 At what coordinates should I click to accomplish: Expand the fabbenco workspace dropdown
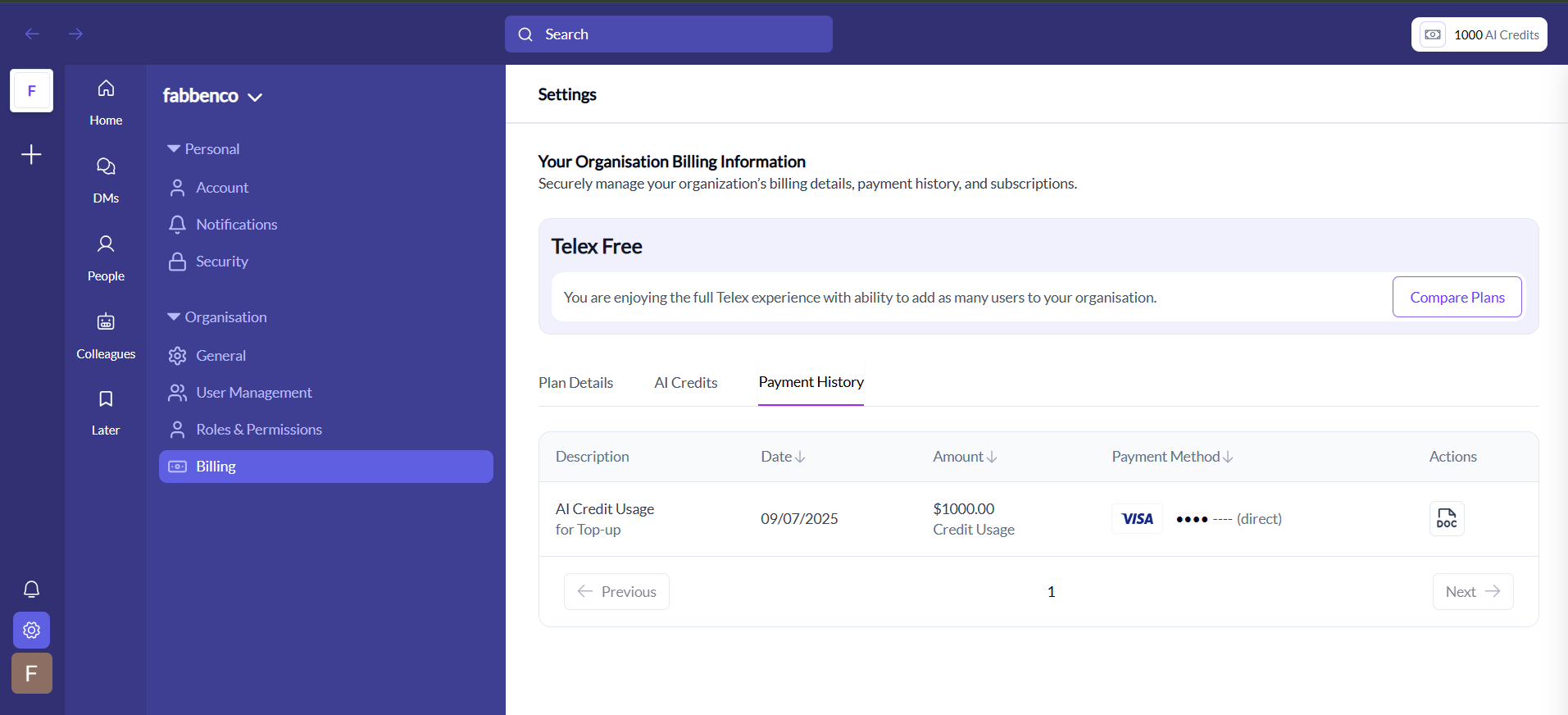pos(212,96)
